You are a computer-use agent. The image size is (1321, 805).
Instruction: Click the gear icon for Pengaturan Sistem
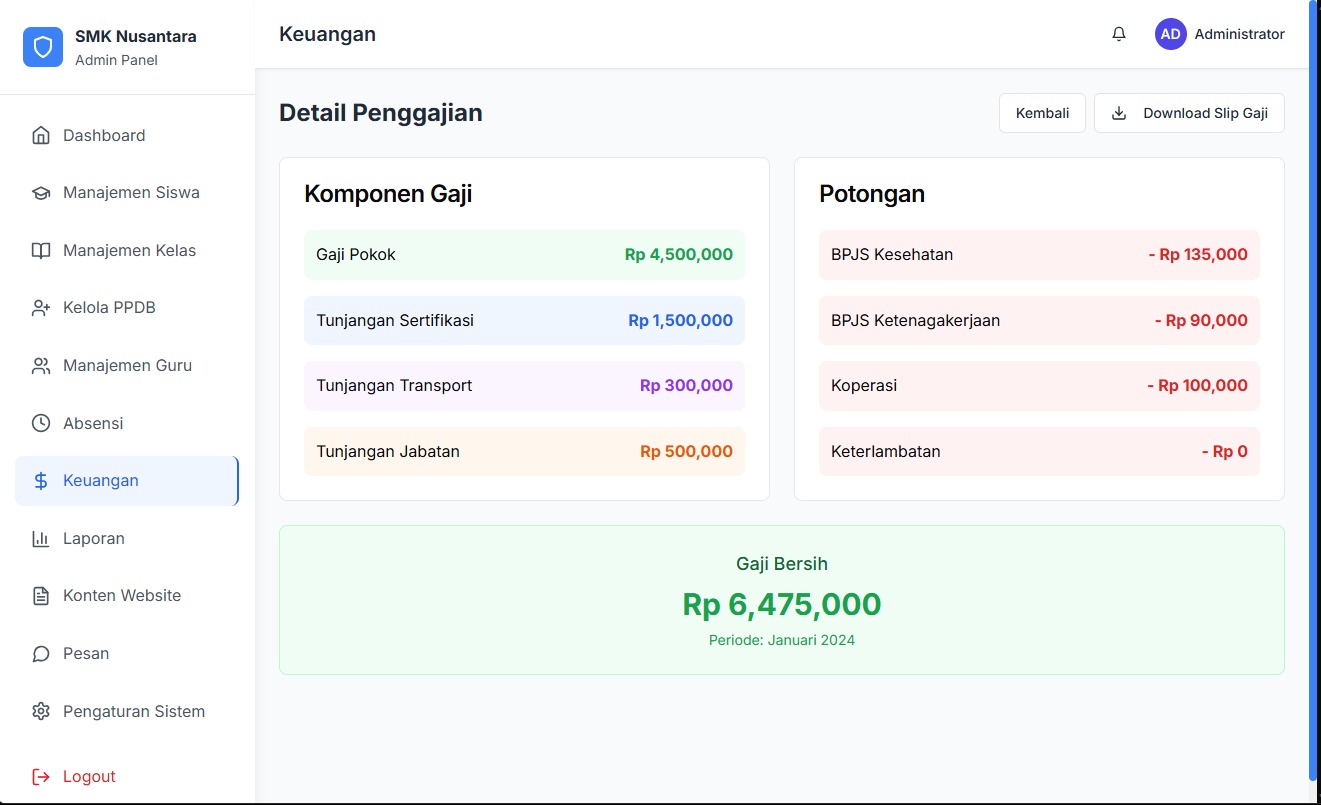[41, 711]
